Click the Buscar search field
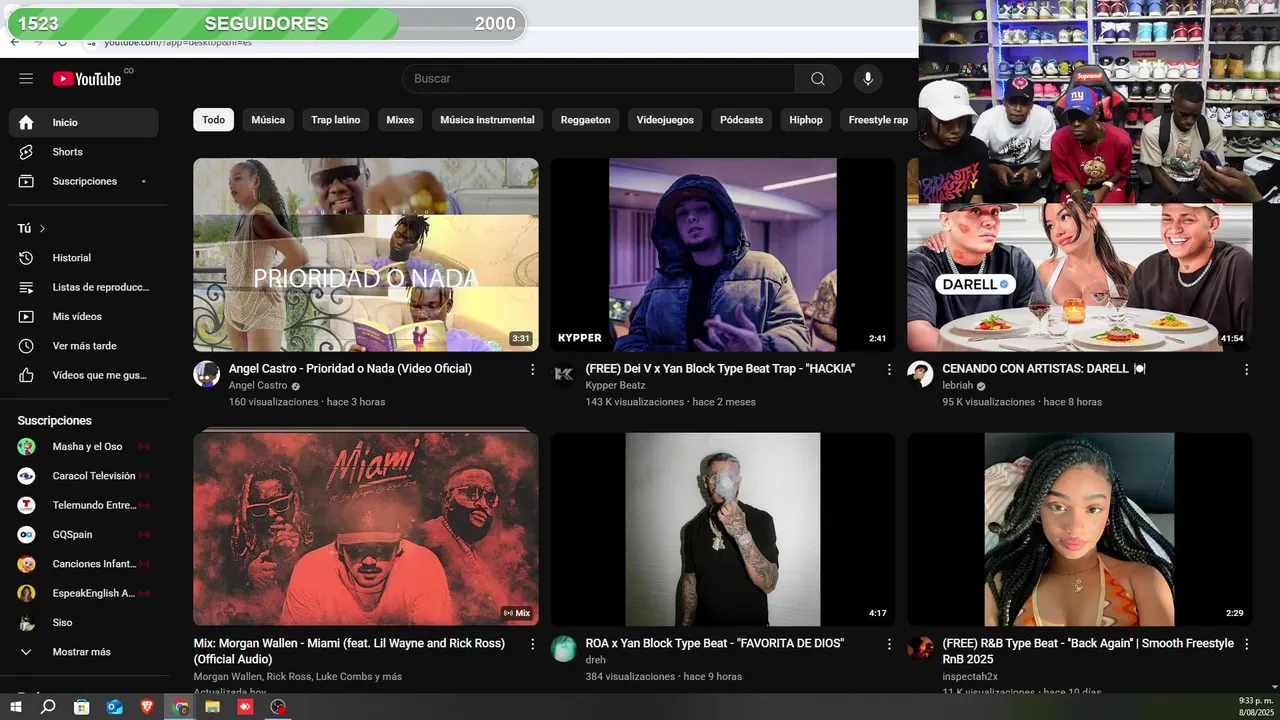The image size is (1280, 720). (x=598, y=79)
